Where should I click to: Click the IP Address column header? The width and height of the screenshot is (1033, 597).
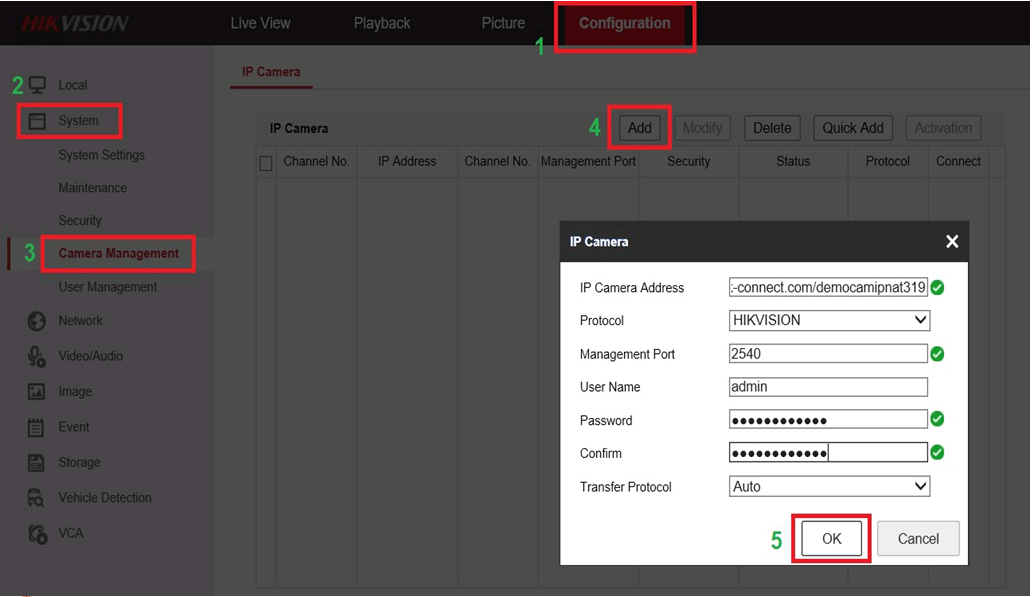point(407,161)
